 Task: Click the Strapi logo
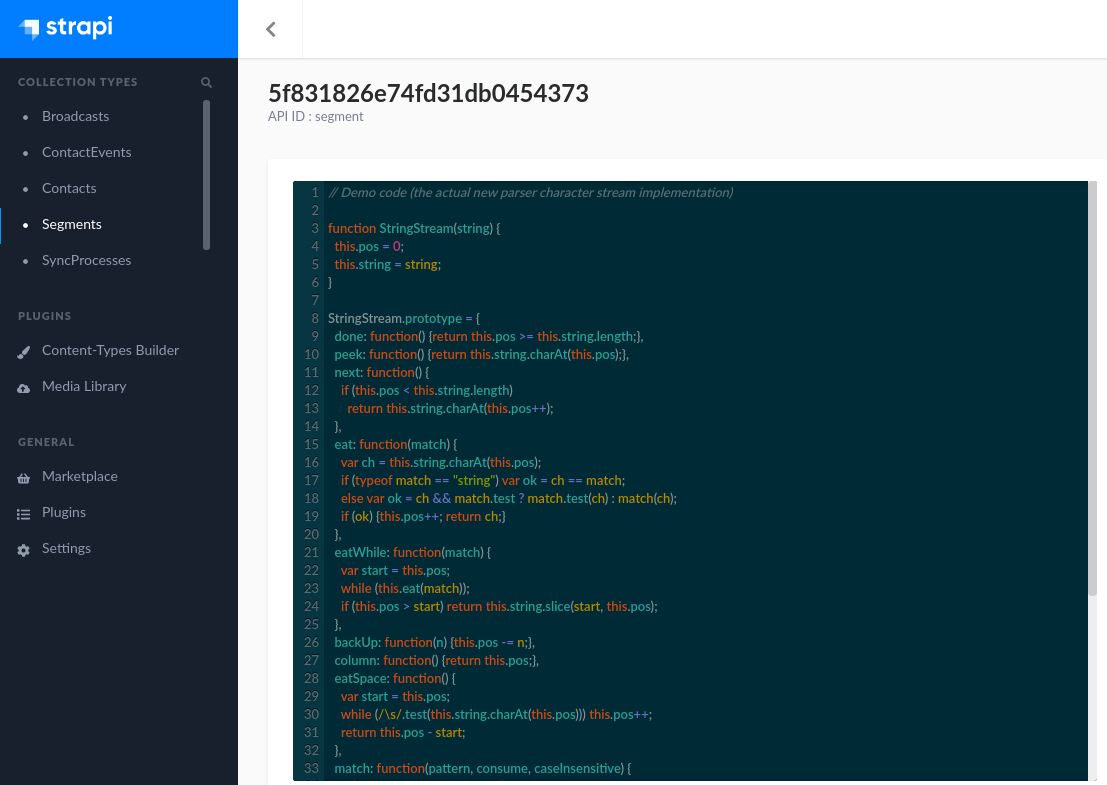(65, 28)
